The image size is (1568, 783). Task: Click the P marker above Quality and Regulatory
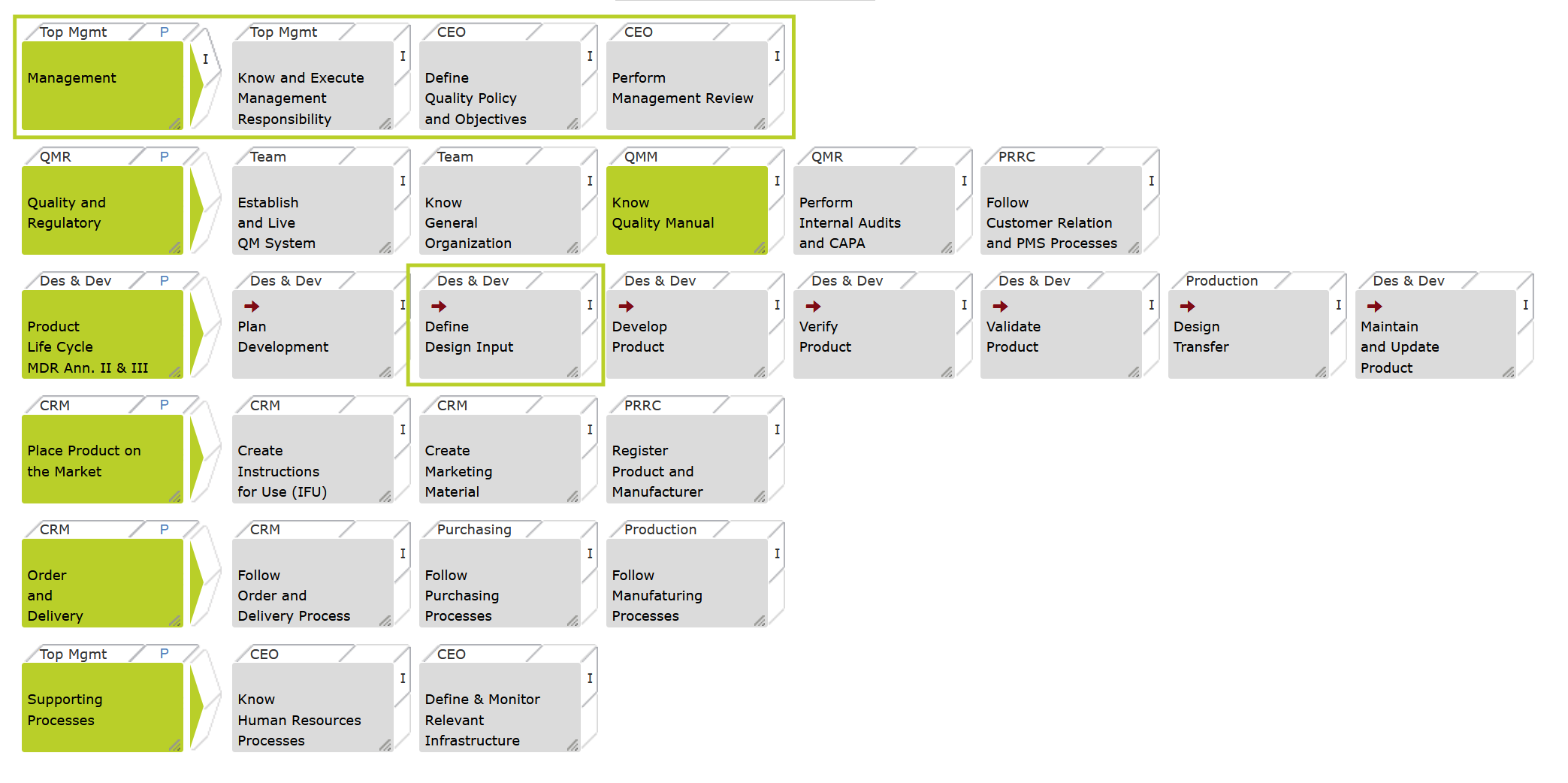[164, 156]
